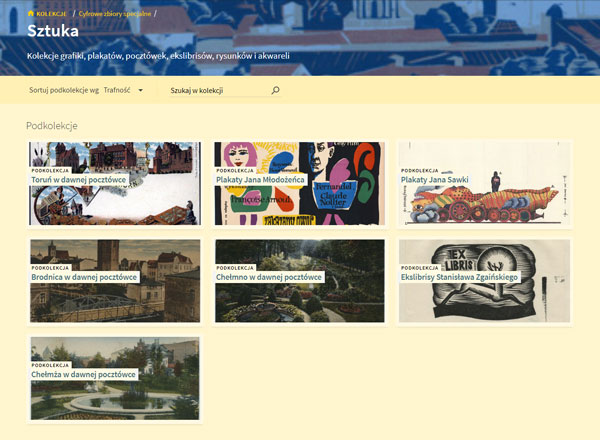Click the search magnifier icon
Viewport: 600px width, 440px height.
(276, 91)
